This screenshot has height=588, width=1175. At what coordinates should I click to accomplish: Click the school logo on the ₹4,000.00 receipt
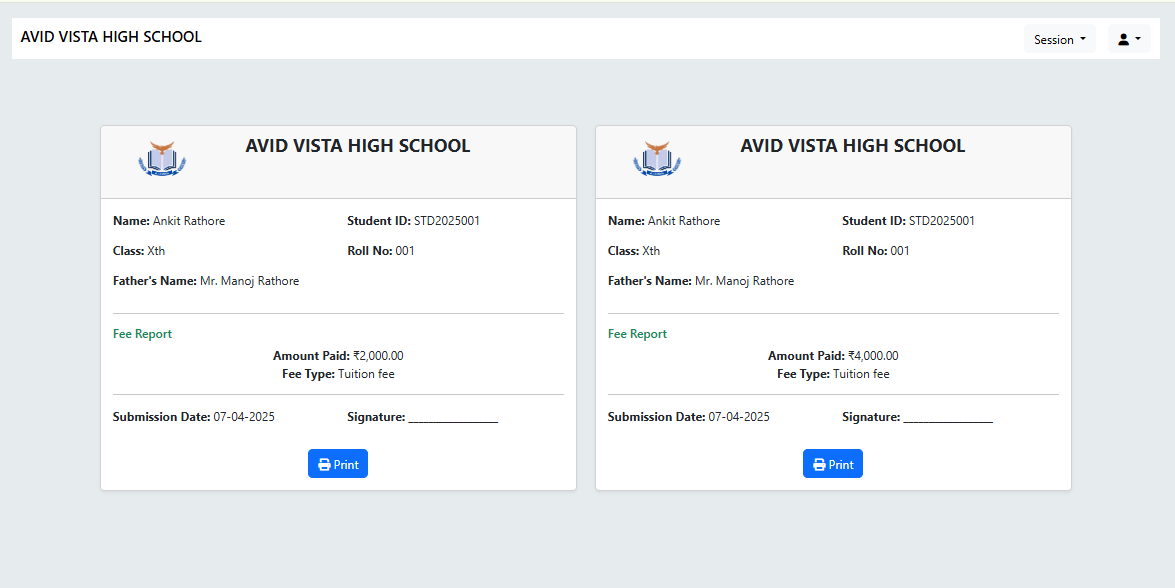(x=657, y=159)
